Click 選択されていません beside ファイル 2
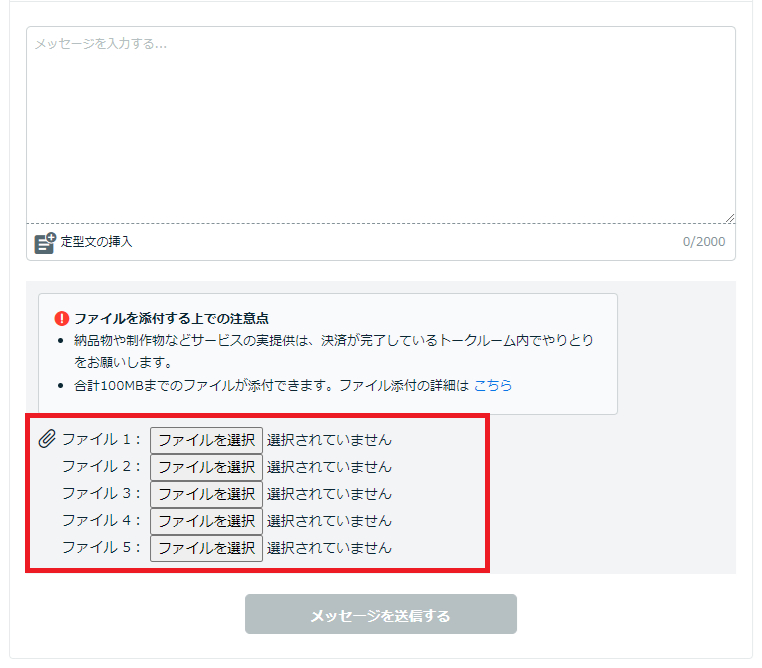Image resolution: width=762 pixels, height=668 pixels. point(329,467)
